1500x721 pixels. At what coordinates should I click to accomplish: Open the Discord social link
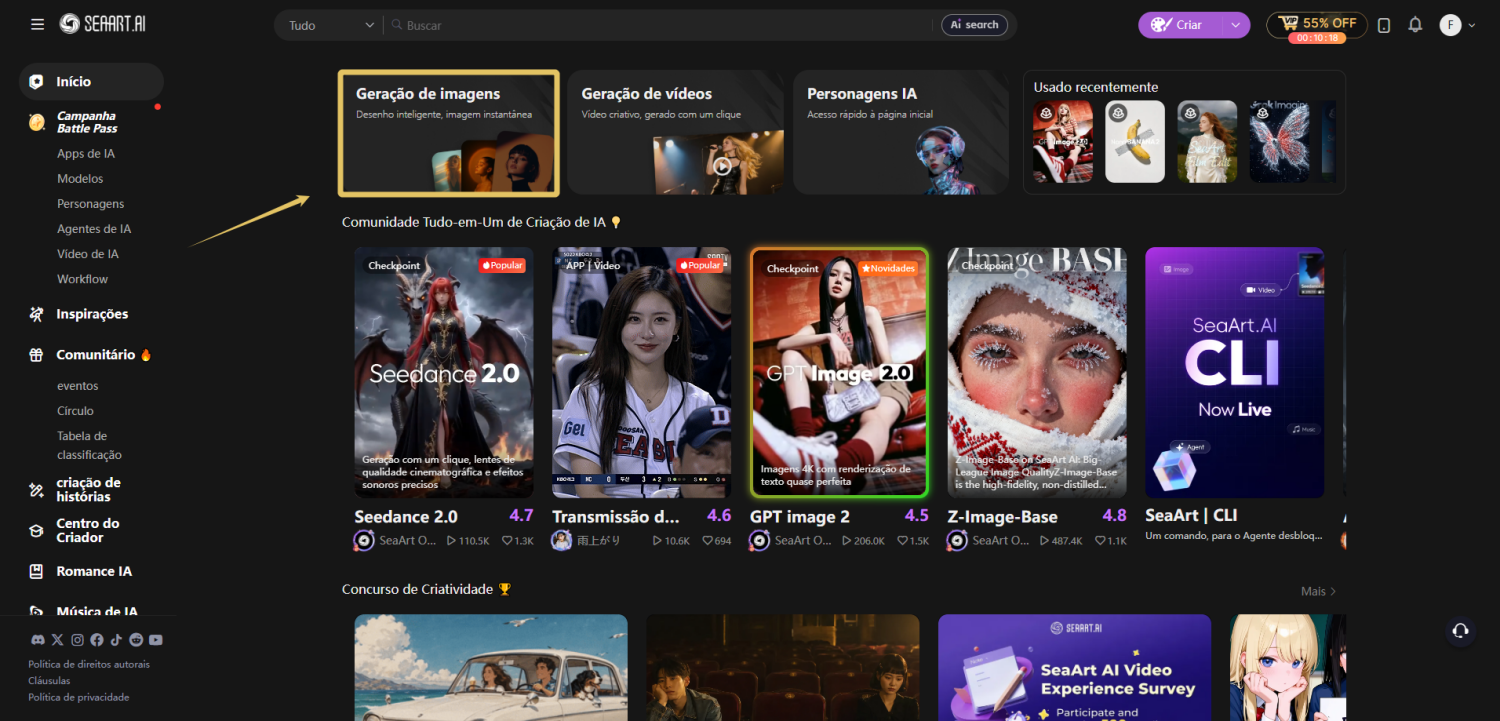point(37,640)
